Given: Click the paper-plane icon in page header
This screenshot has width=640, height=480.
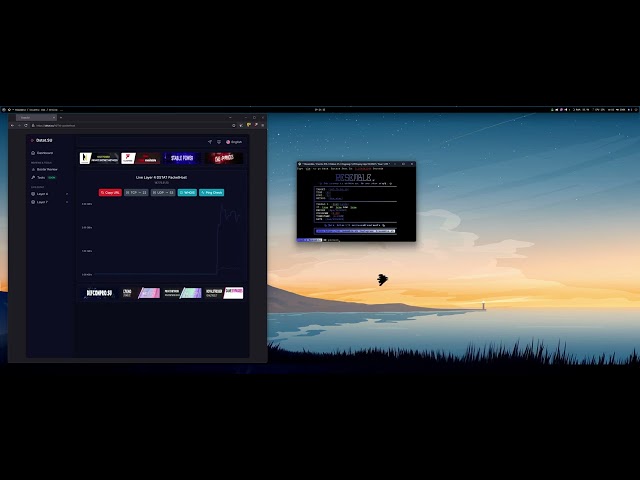Looking at the screenshot, I should [x=210, y=142].
